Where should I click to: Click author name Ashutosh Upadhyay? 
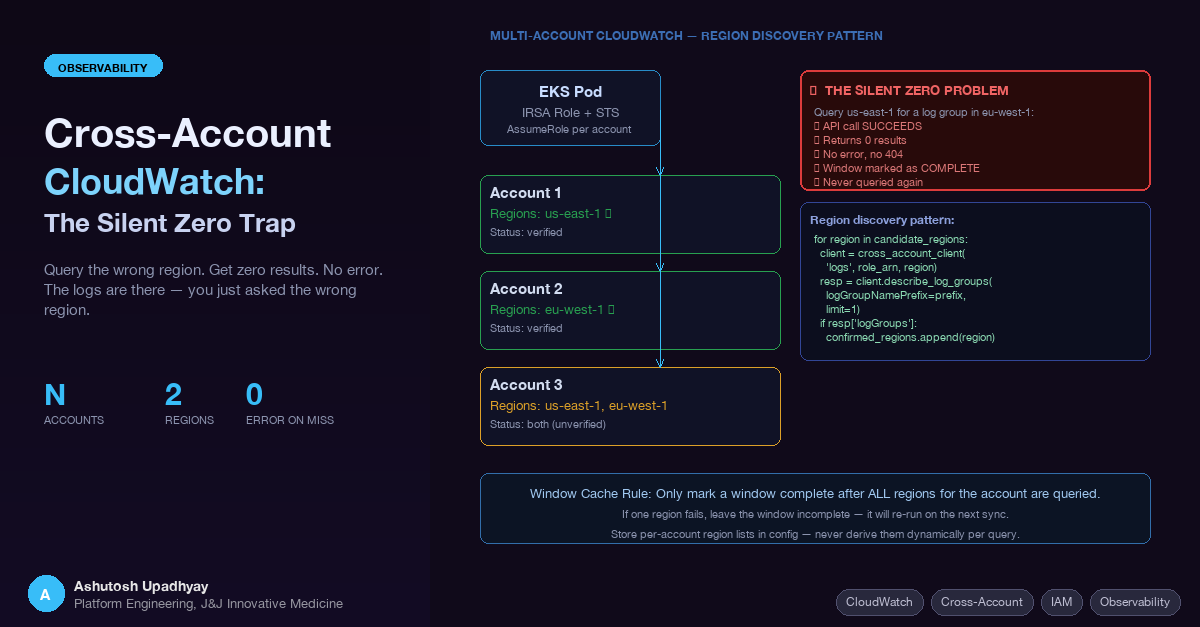point(141,586)
